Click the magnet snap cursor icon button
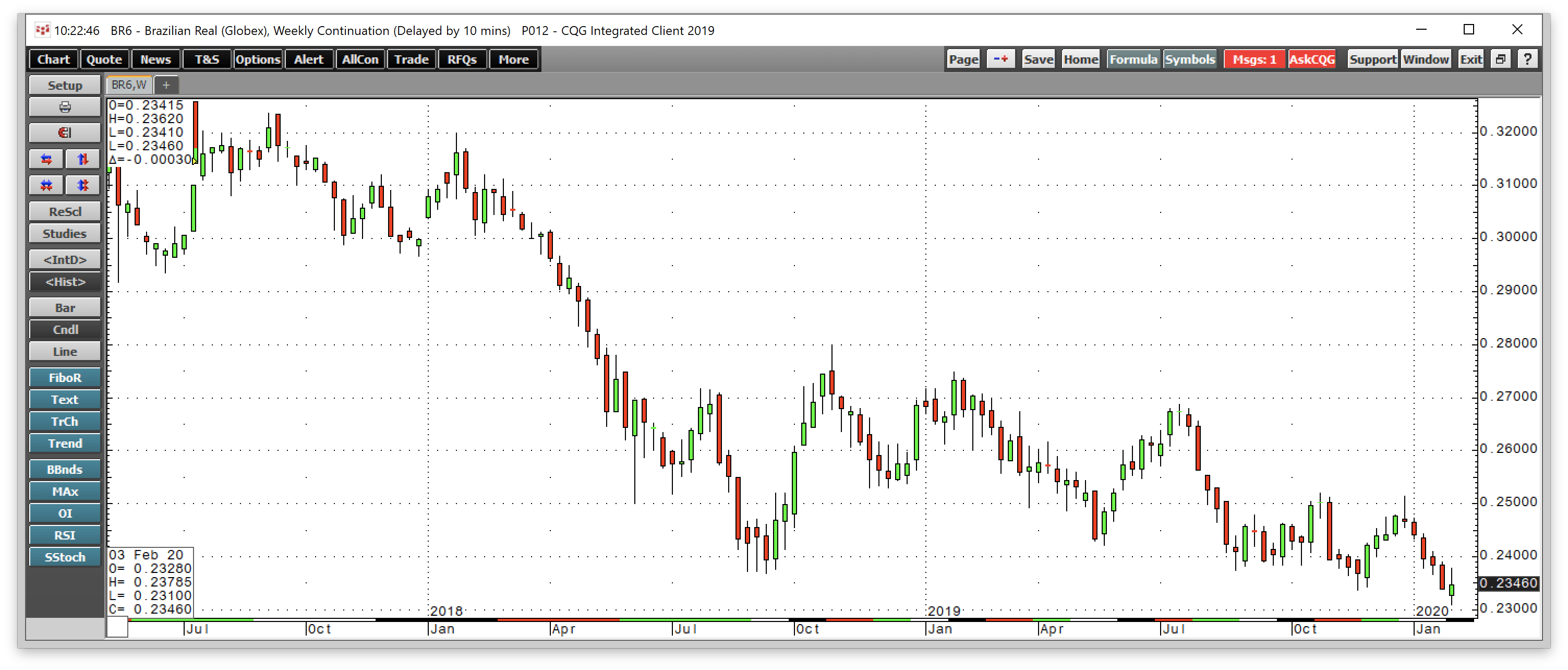1568x670 pixels. pyautogui.click(x=65, y=133)
